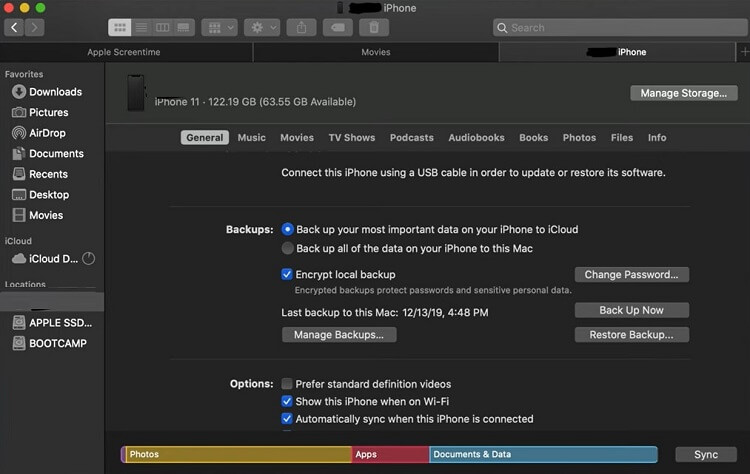Switch to column view in toolbar
The height and width of the screenshot is (474, 750).
[162, 28]
